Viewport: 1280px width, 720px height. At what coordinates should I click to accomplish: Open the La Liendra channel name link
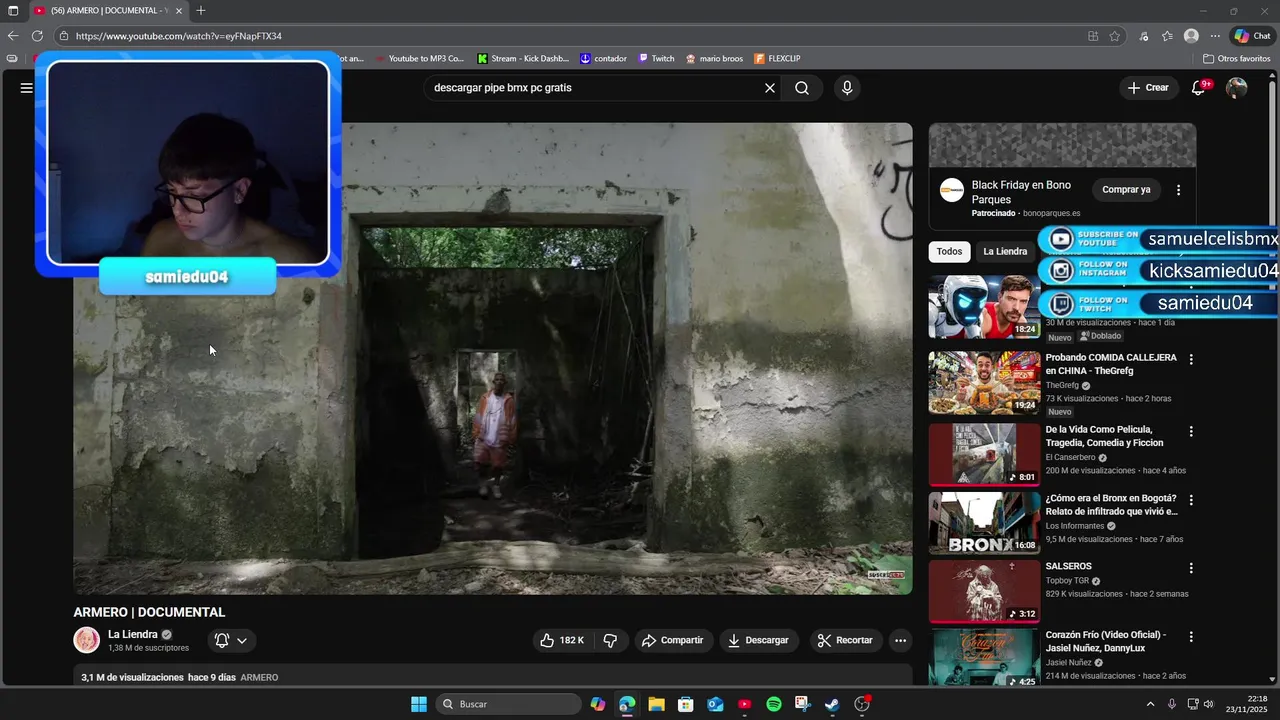(133, 634)
